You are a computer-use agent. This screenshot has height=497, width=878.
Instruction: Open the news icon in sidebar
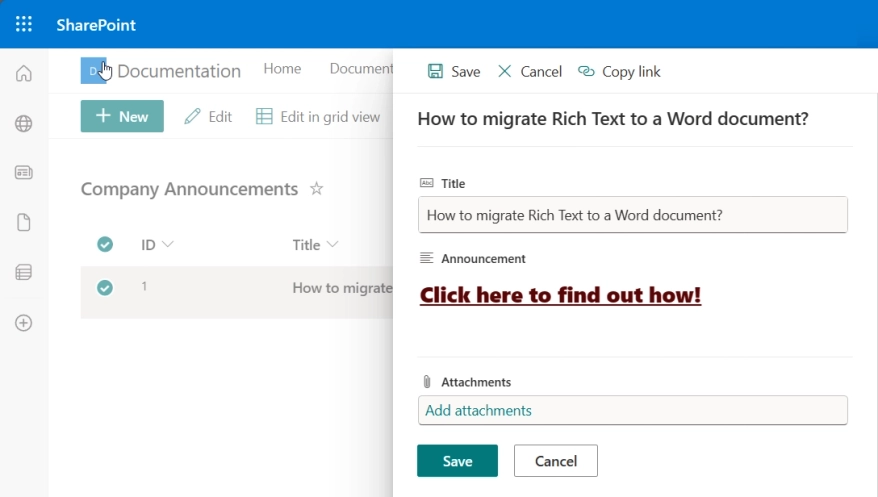coord(24,172)
